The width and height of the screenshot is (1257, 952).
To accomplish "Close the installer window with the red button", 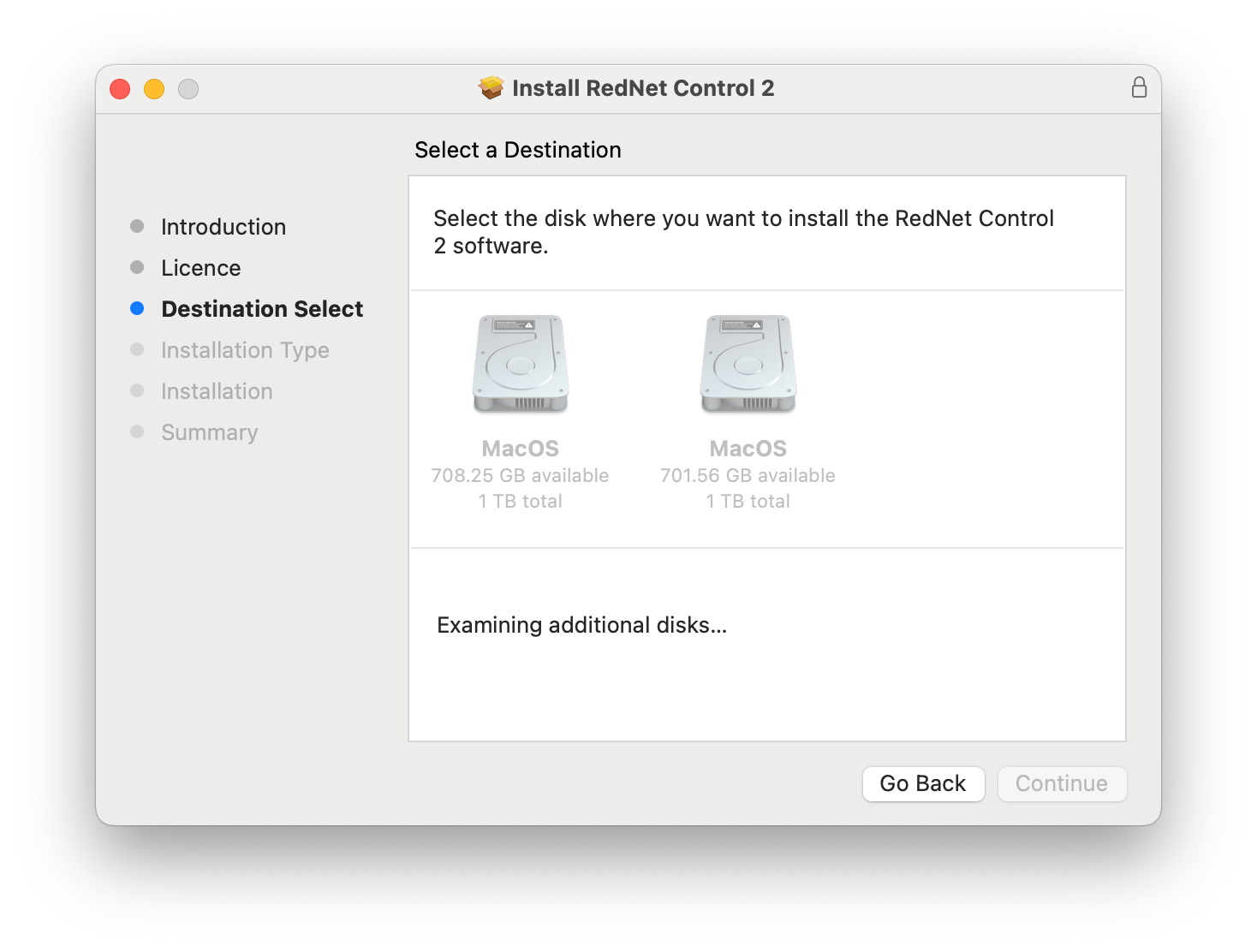I will 120,89.
